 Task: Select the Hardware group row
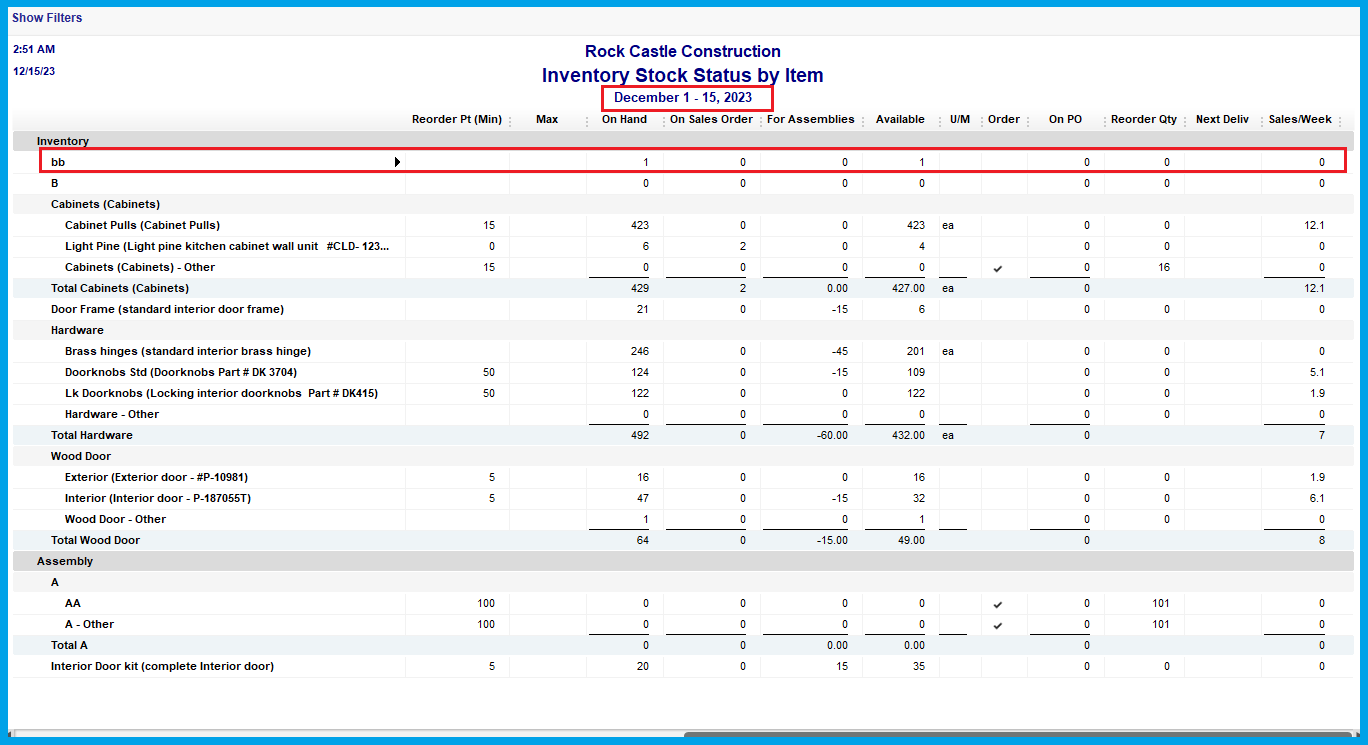click(x=683, y=330)
